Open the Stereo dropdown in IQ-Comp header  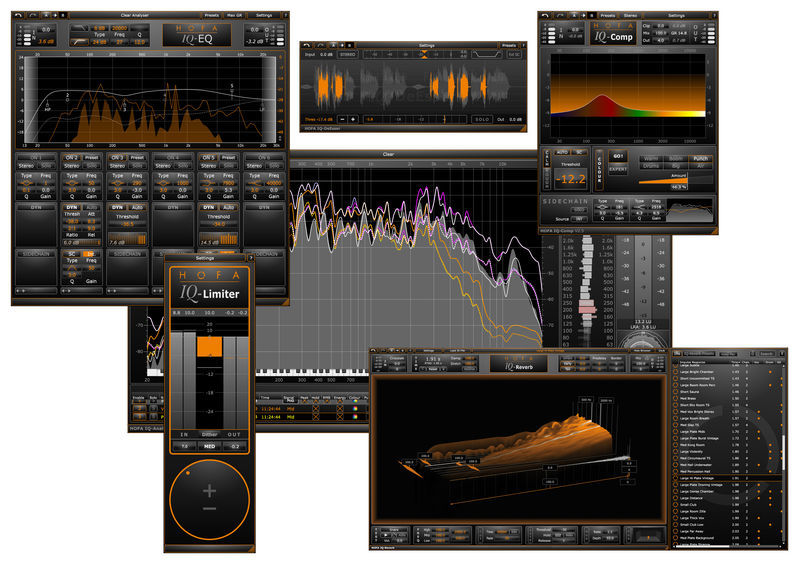pyautogui.click(x=631, y=15)
